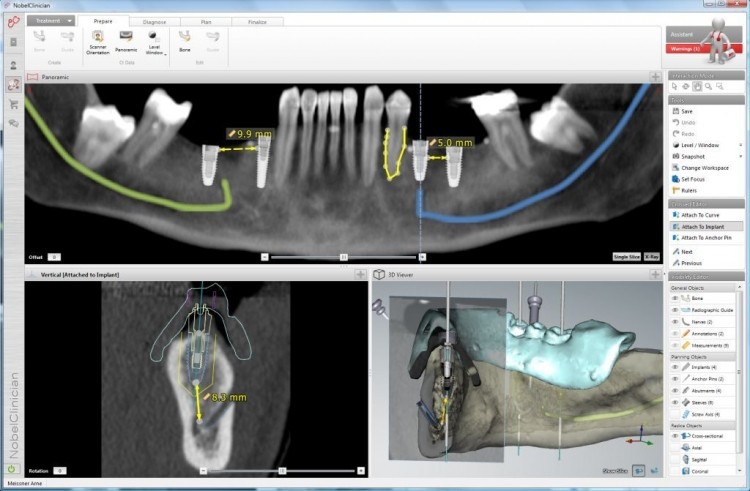Click the Warnings (1) red button
Screen dimensions: 750x491
[685, 49]
